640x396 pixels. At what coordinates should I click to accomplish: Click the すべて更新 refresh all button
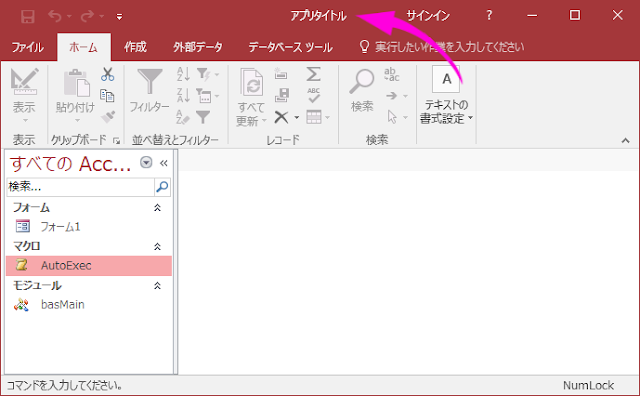tap(251, 97)
